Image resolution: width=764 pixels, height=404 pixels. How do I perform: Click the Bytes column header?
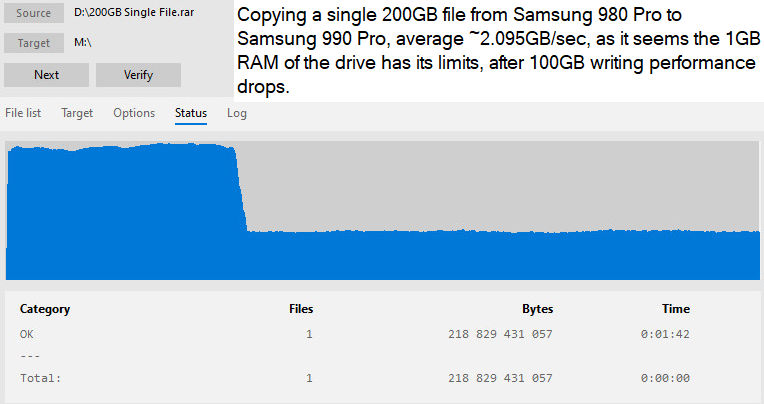tap(537, 309)
